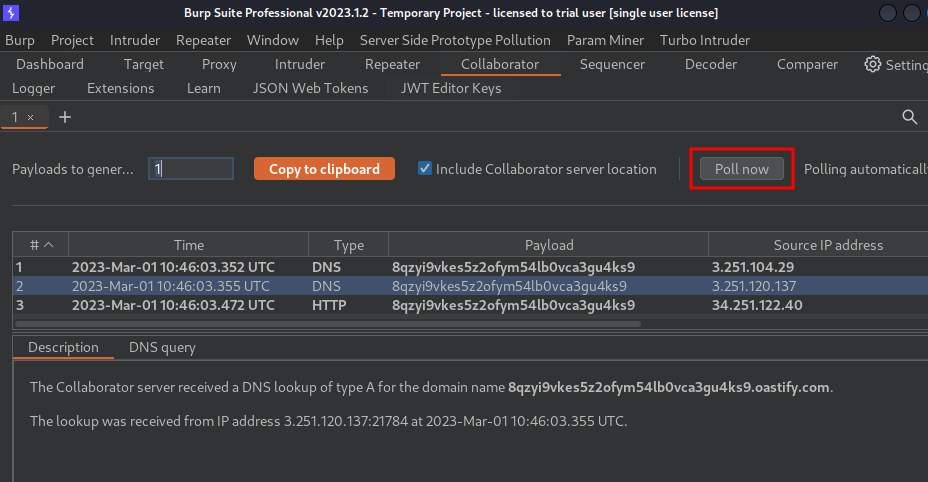928x482 pixels.
Task: Click source IP 3.251.120.137 cell
Action: pyautogui.click(x=753, y=286)
